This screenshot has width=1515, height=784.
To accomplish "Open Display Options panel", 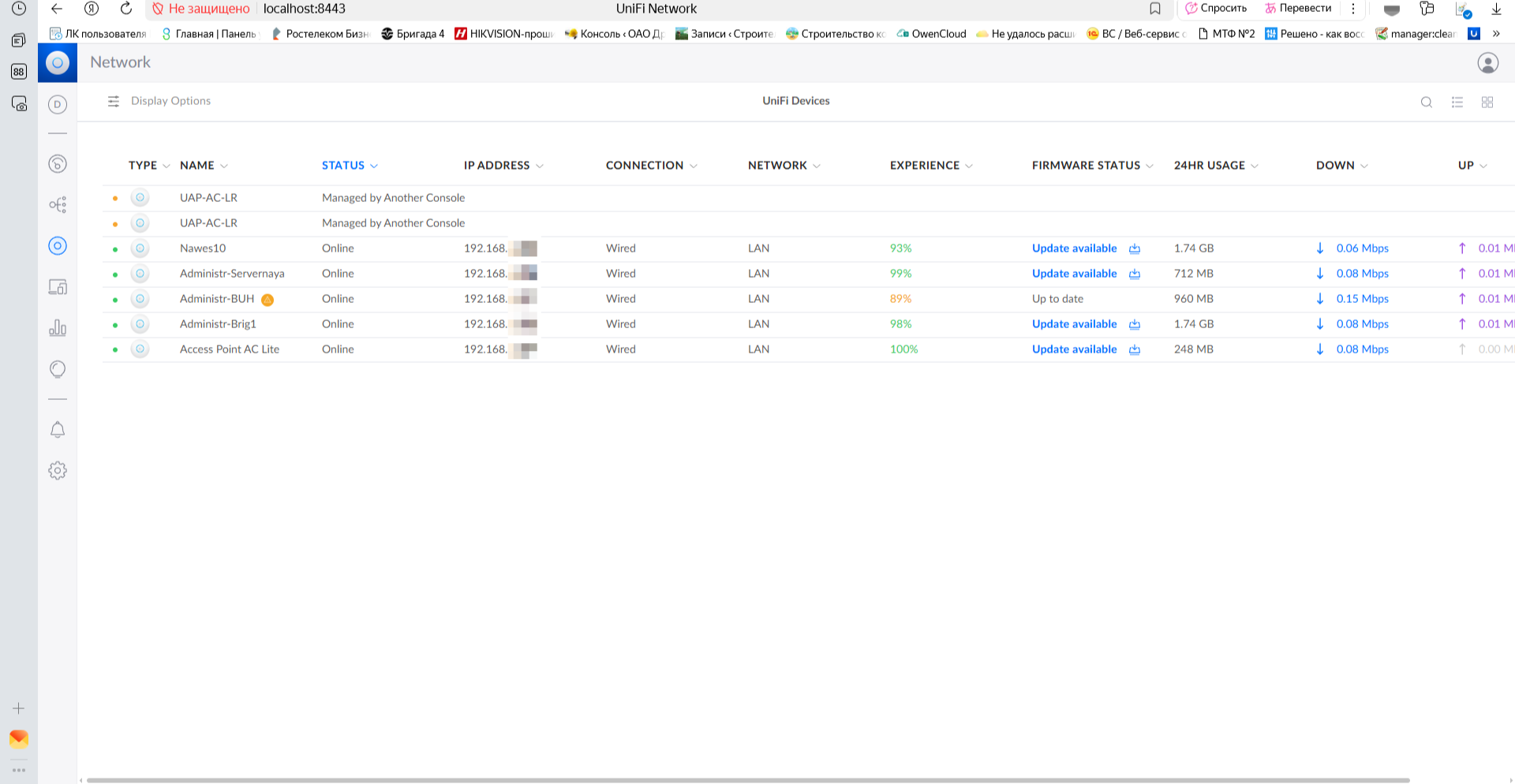I will [x=159, y=101].
